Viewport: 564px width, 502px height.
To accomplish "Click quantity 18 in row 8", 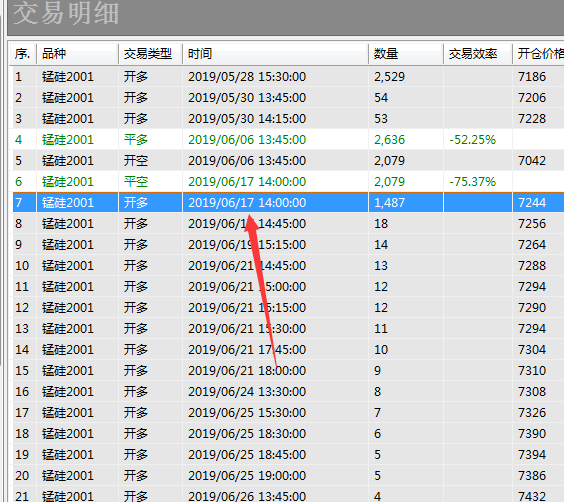I will (x=381, y=224).
